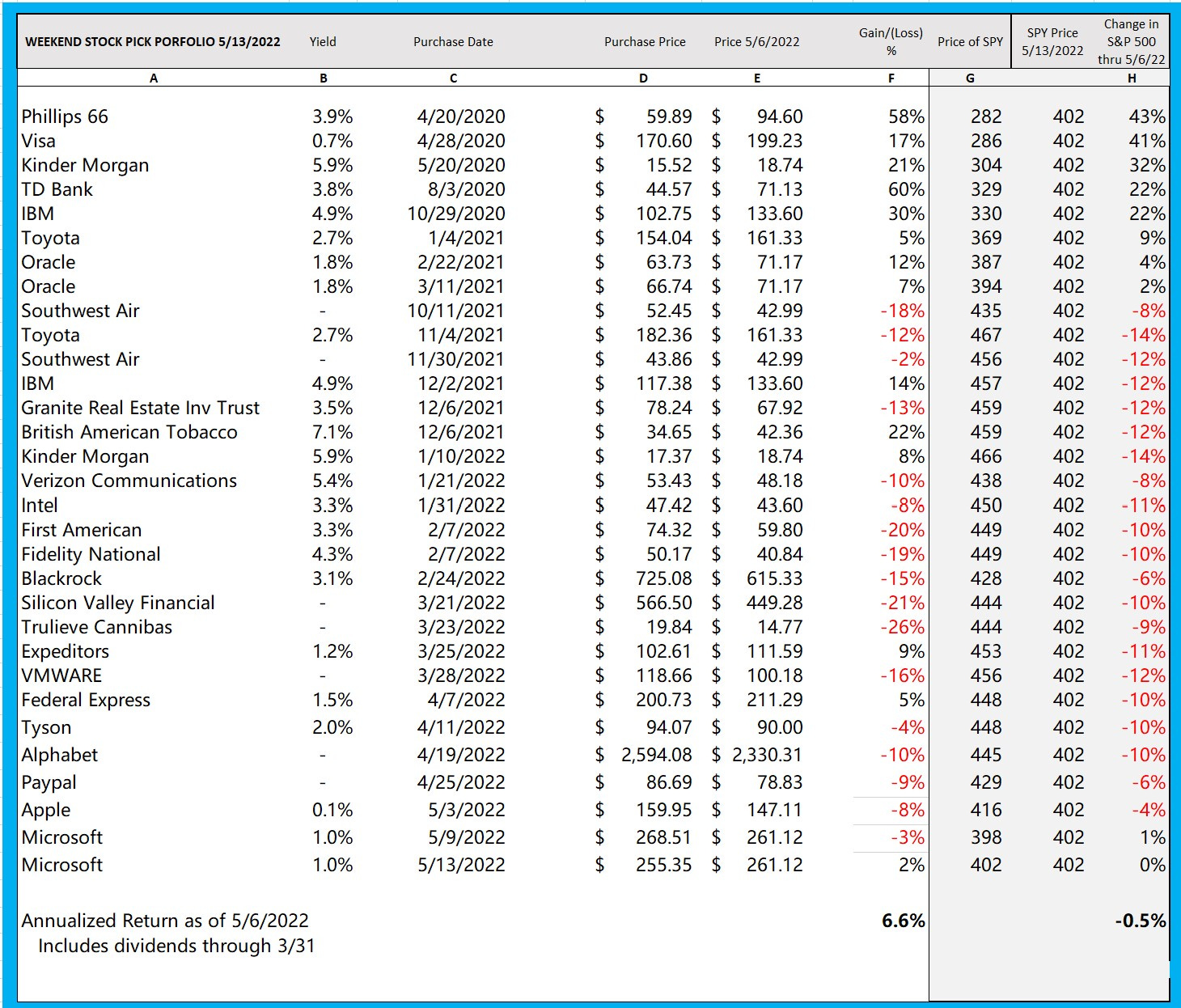Click the Change in S&P 500 header
1181x1008 pixels.
click(1132, 41)
